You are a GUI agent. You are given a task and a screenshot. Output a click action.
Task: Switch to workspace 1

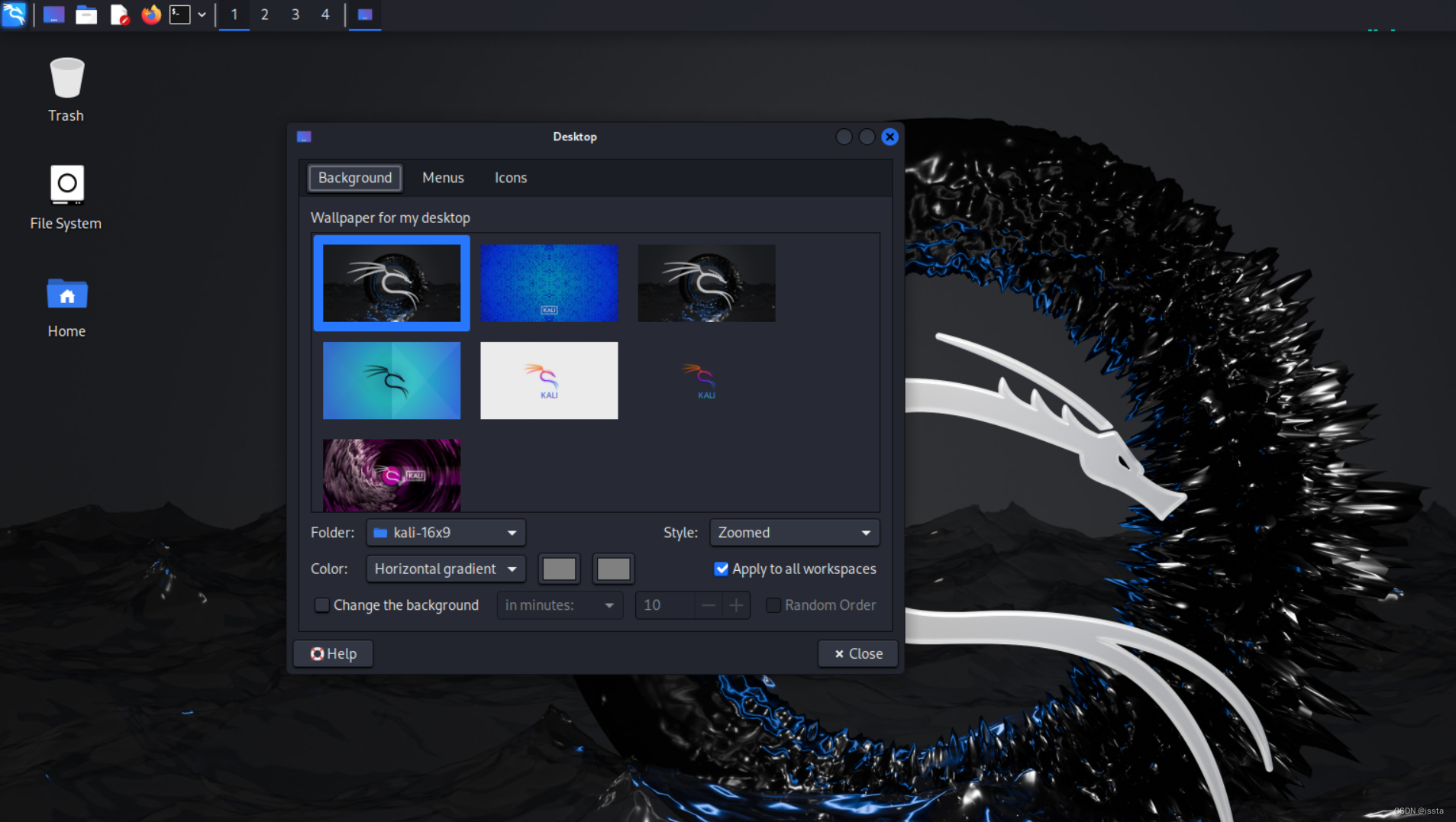234,15
